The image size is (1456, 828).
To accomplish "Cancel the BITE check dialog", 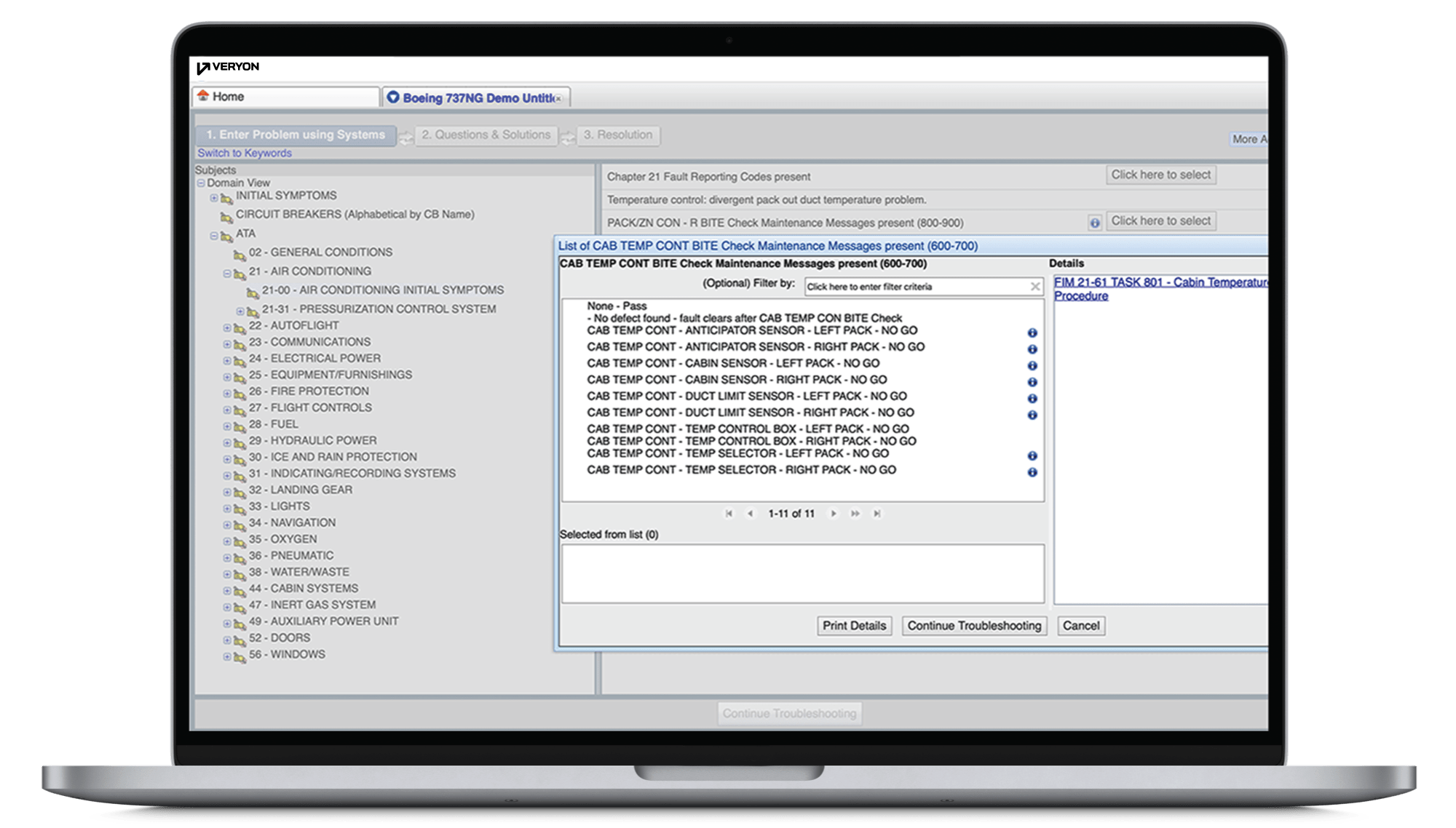I will [x=1081, y=626].
